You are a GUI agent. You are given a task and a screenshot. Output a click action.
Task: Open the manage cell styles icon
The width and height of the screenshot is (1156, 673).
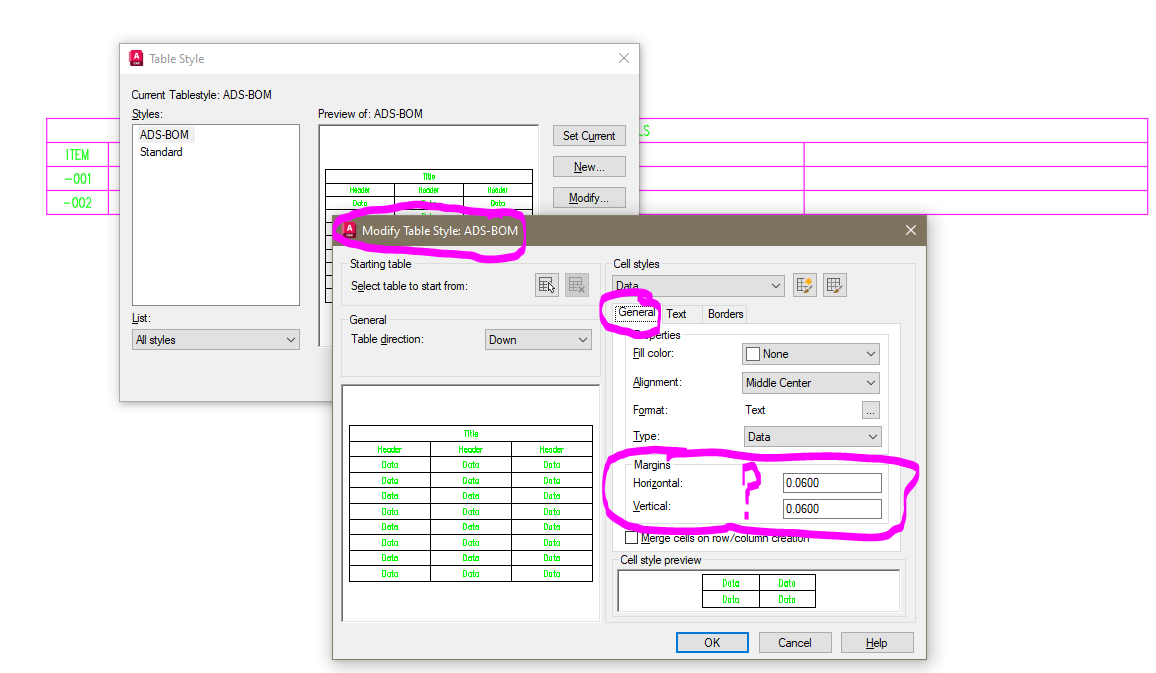pos(835,285)
